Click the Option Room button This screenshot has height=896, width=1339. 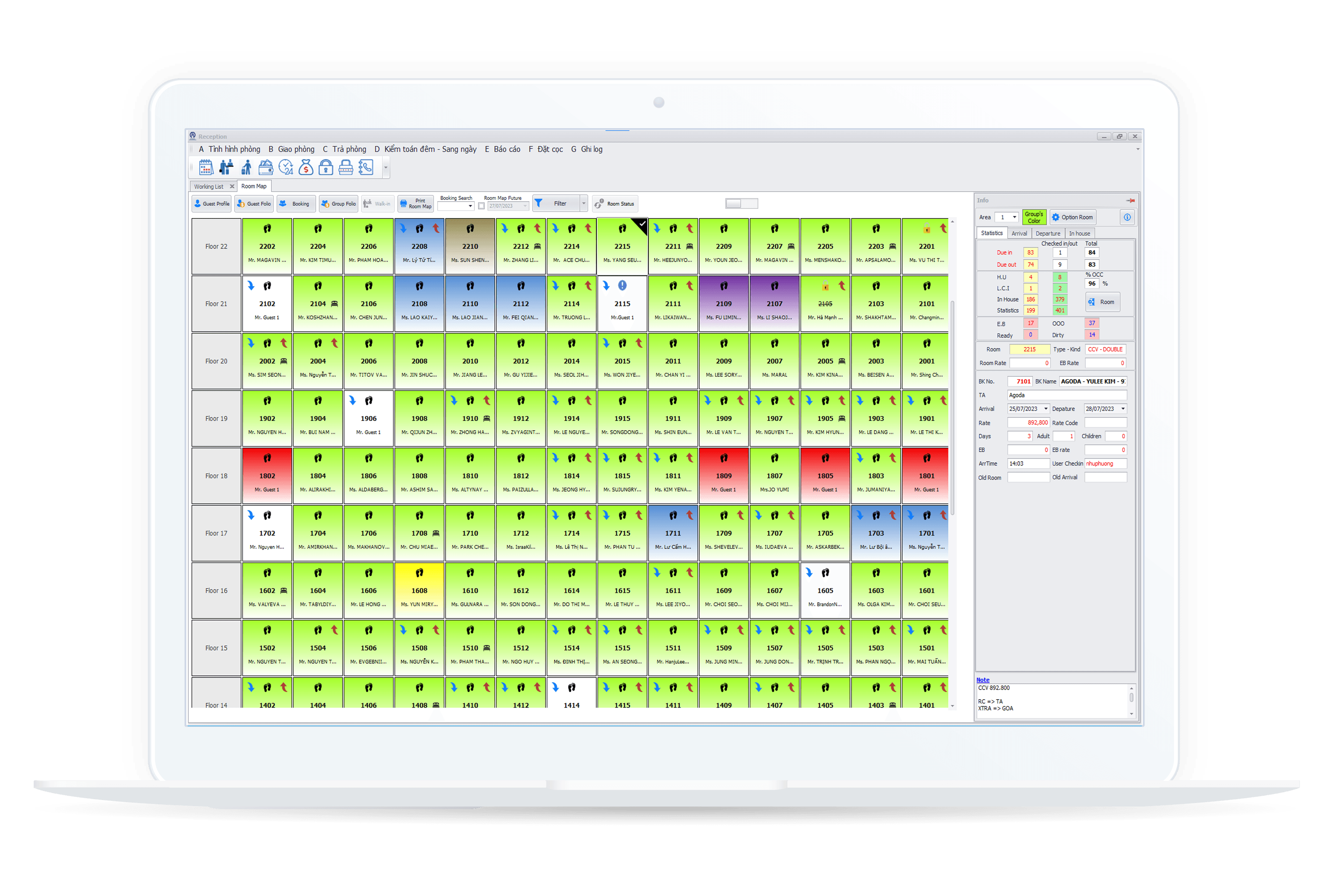[1072, 217]
